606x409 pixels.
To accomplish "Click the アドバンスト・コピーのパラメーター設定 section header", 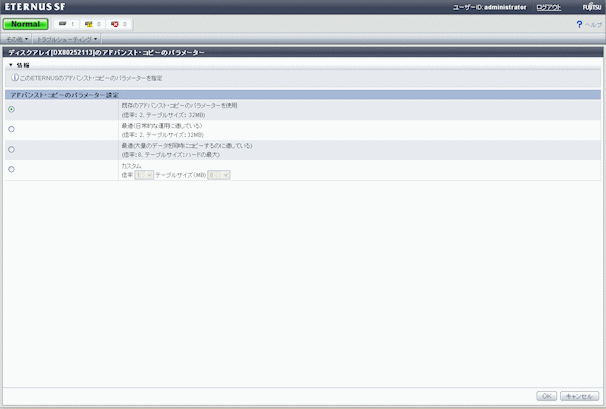I will [303, 95].
